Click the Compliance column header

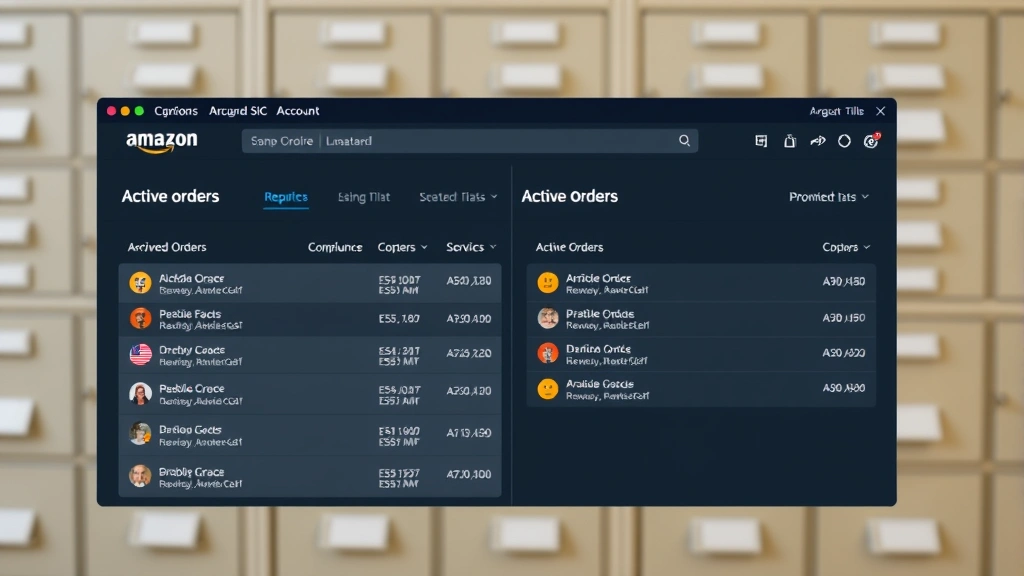coord(335,247)
